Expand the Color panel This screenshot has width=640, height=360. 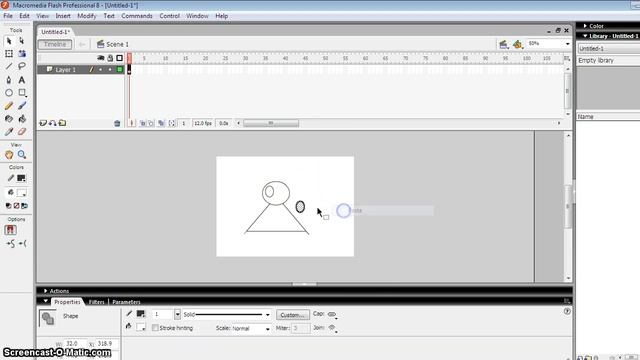click(x=585, y=26)
